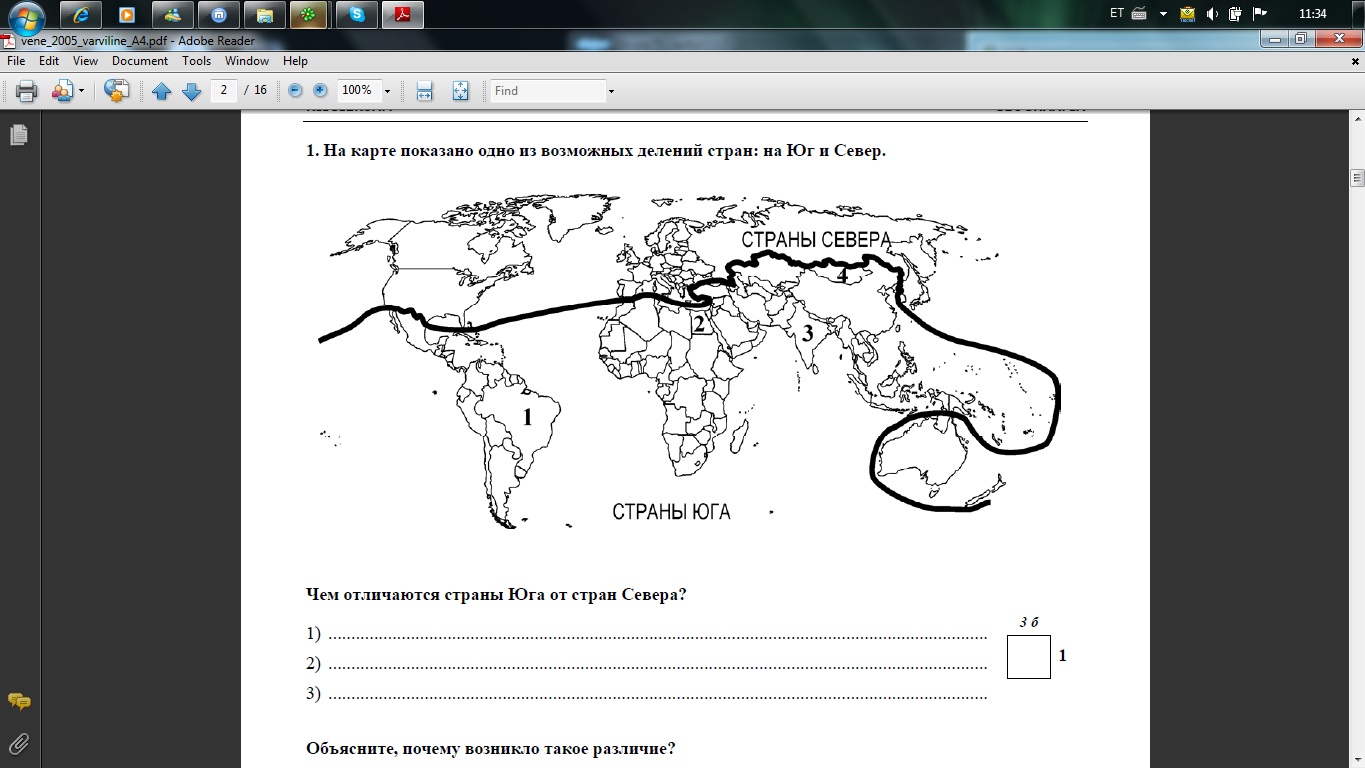This screenshot has height=768, width=1365.
Task: Open the Comments panel in the sidebar
Action: (19, 702)
